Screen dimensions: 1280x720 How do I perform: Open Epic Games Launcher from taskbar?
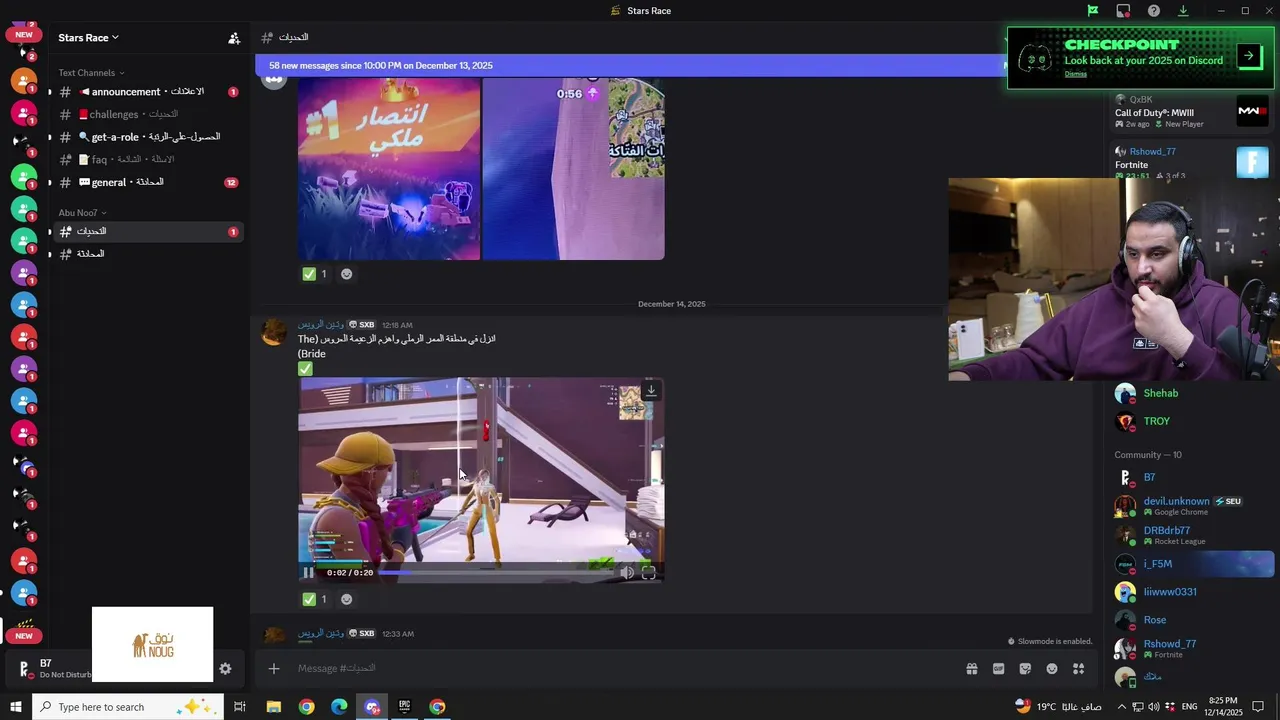click(x=405, y=707)
